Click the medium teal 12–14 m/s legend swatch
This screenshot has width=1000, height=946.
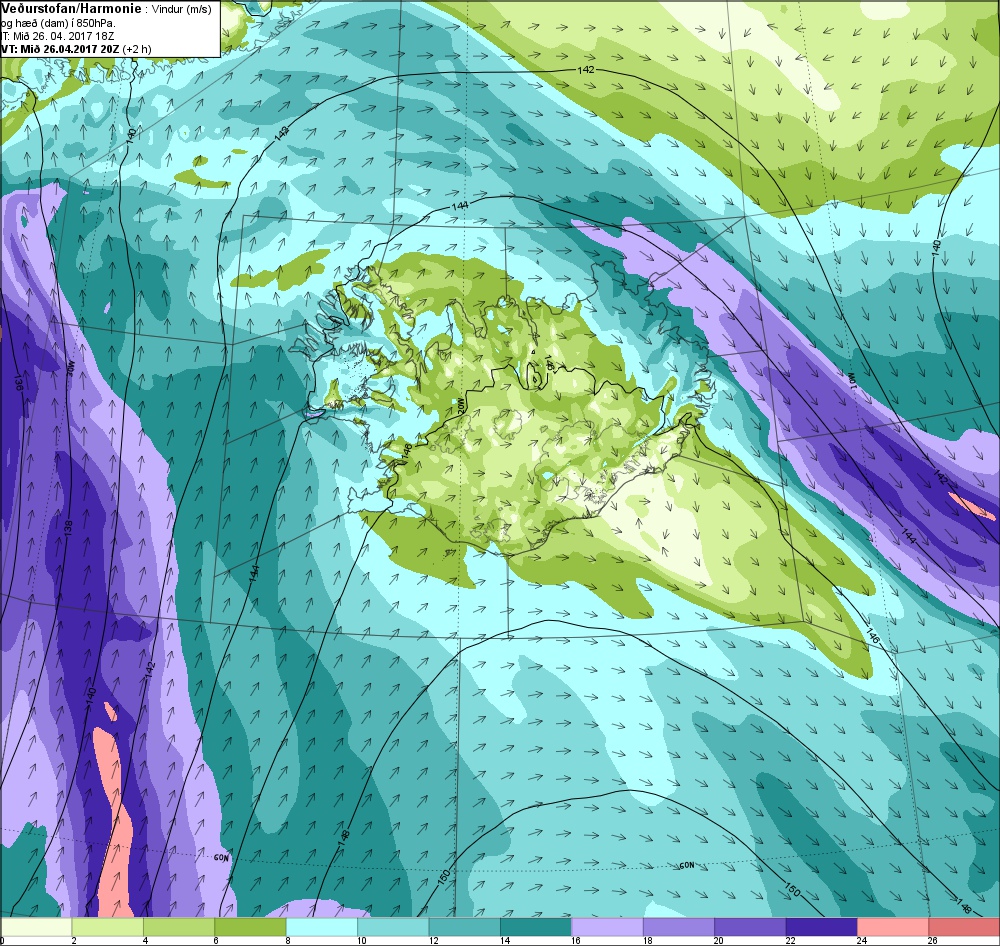click(464, 926)
